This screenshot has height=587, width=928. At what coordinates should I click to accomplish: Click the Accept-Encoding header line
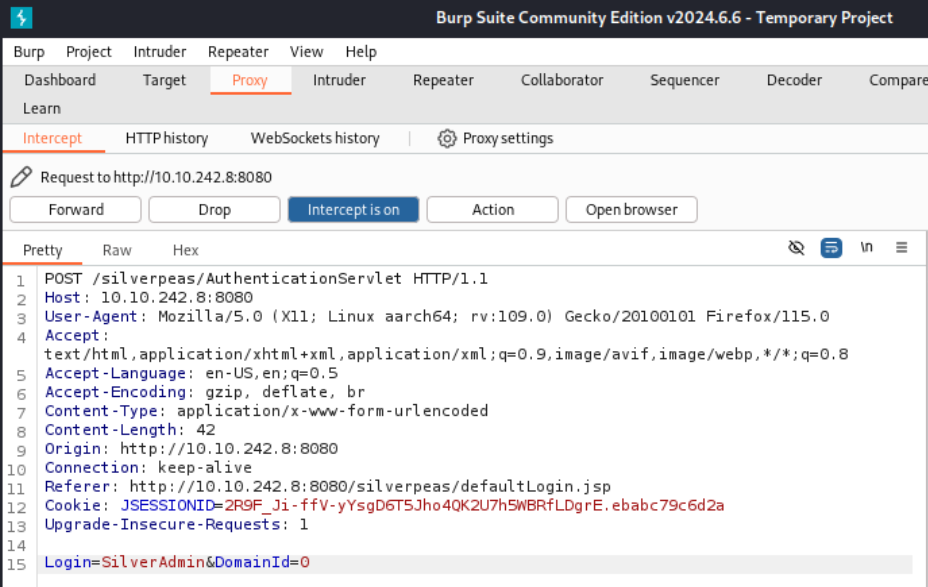click(205, 392)
